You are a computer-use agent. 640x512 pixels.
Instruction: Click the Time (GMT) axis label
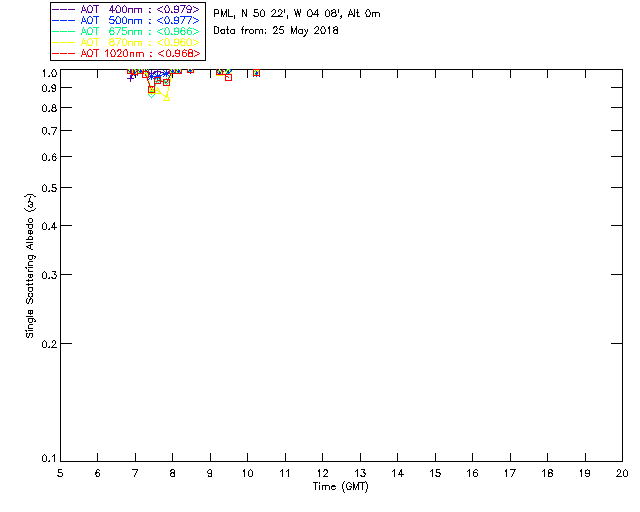coord(341,487)
